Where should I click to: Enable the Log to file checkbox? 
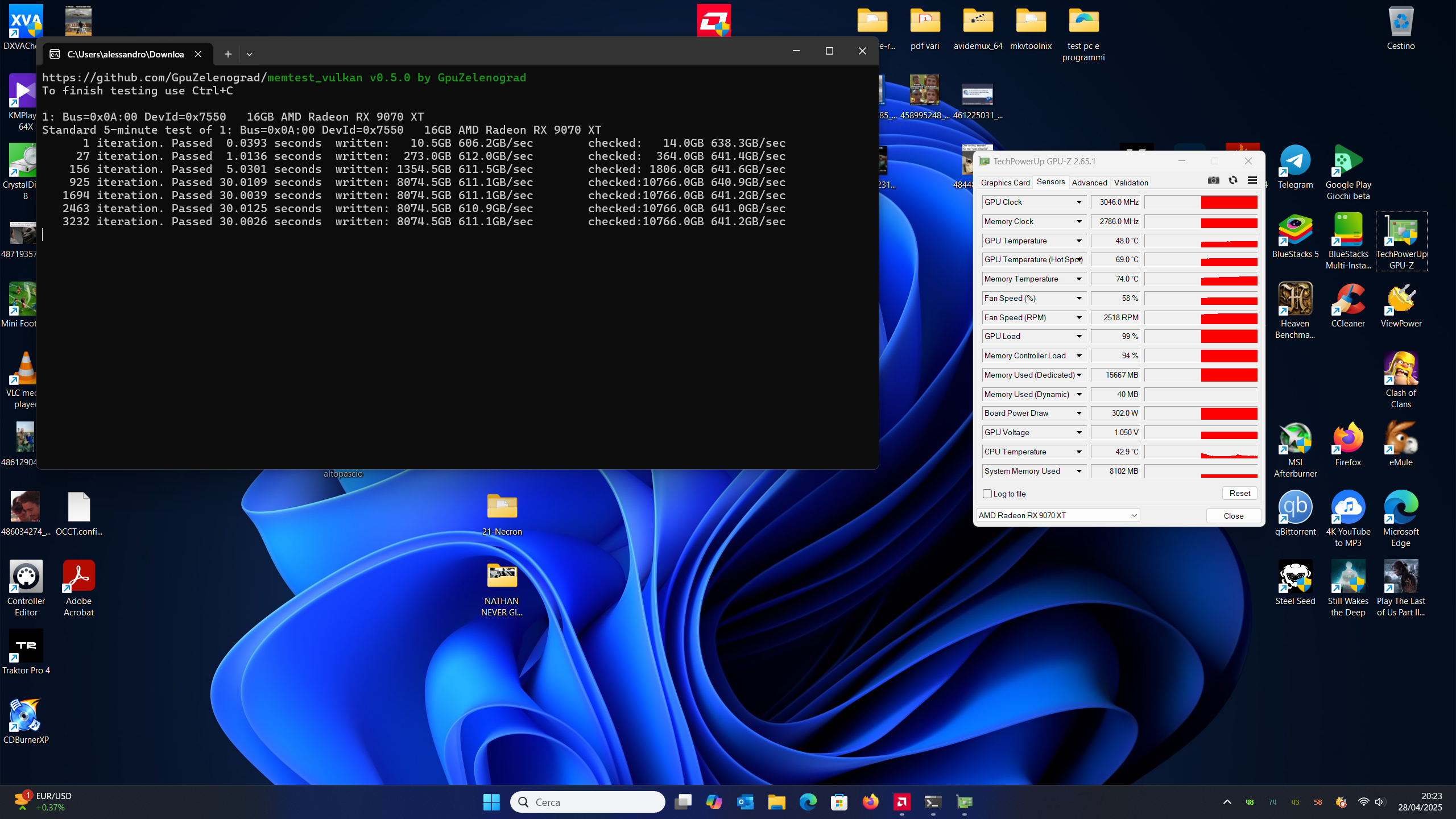(x=987, y=494)
